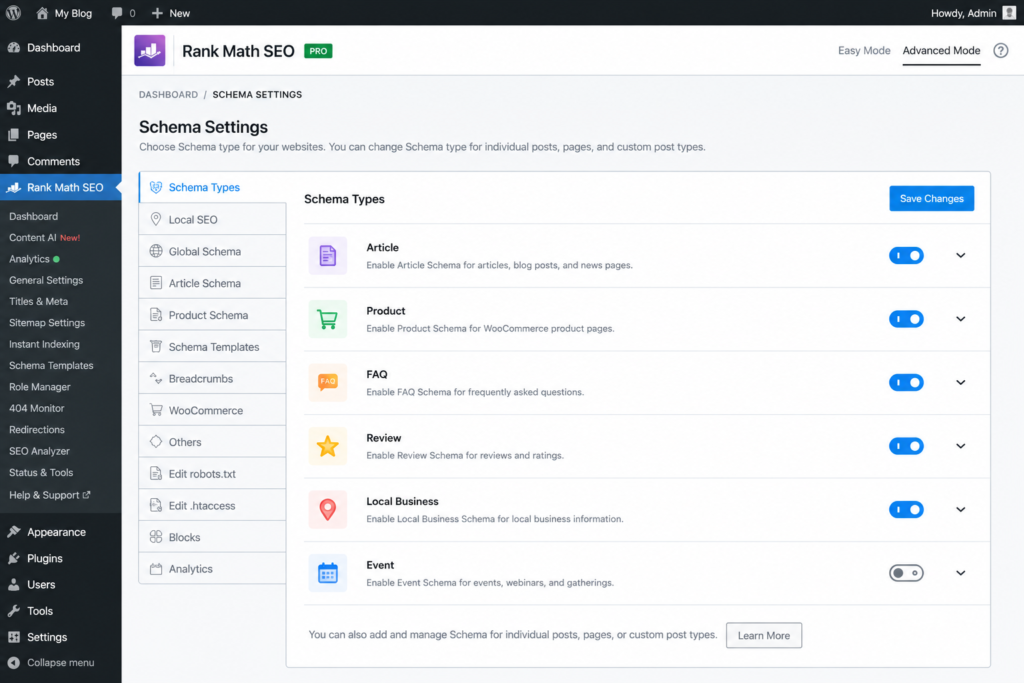Image resolution: width=1024 pixels, height=683 pixels.
Task: Click the Local SEO pin icon in tabs
Action: pyautogui.click(x=155, y=219)
